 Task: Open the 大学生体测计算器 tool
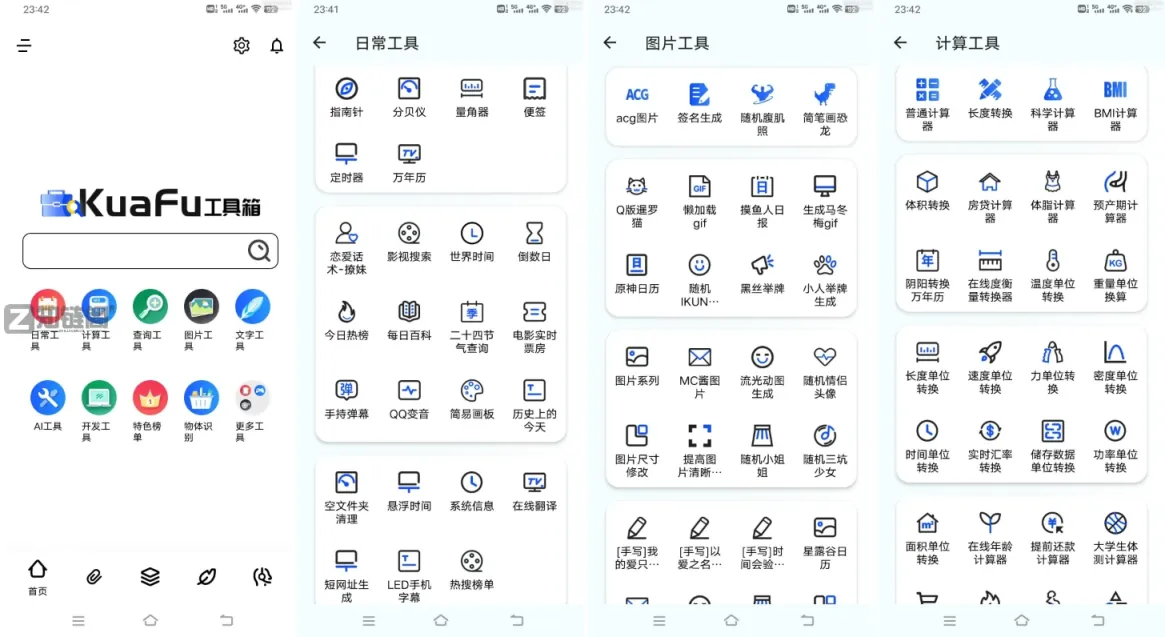1115,538
